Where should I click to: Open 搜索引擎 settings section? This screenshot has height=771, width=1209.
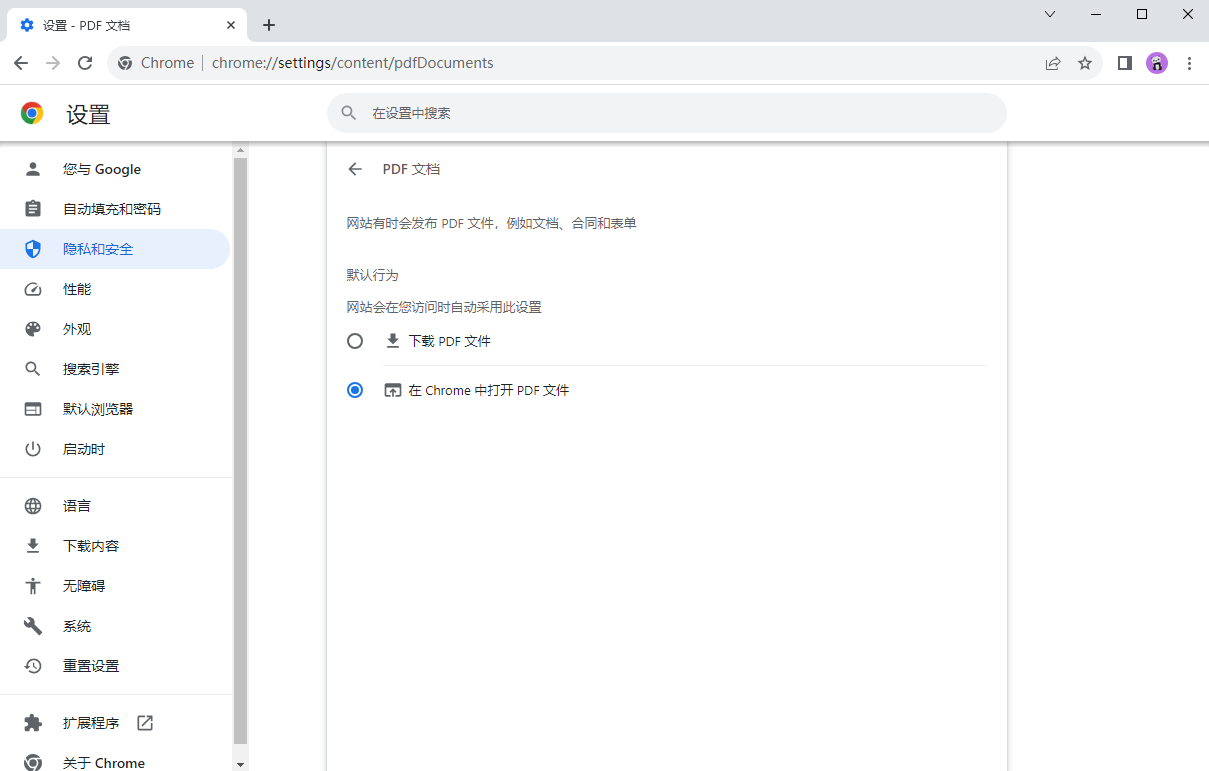tap(115, 369)
